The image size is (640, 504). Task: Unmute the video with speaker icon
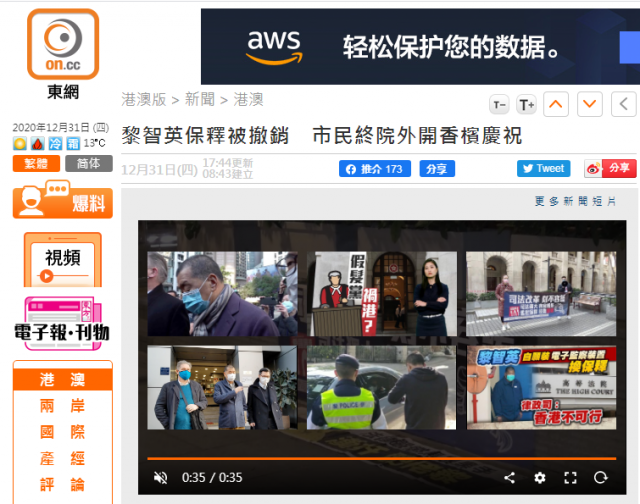pyautogui.click(x=160, y=477)
